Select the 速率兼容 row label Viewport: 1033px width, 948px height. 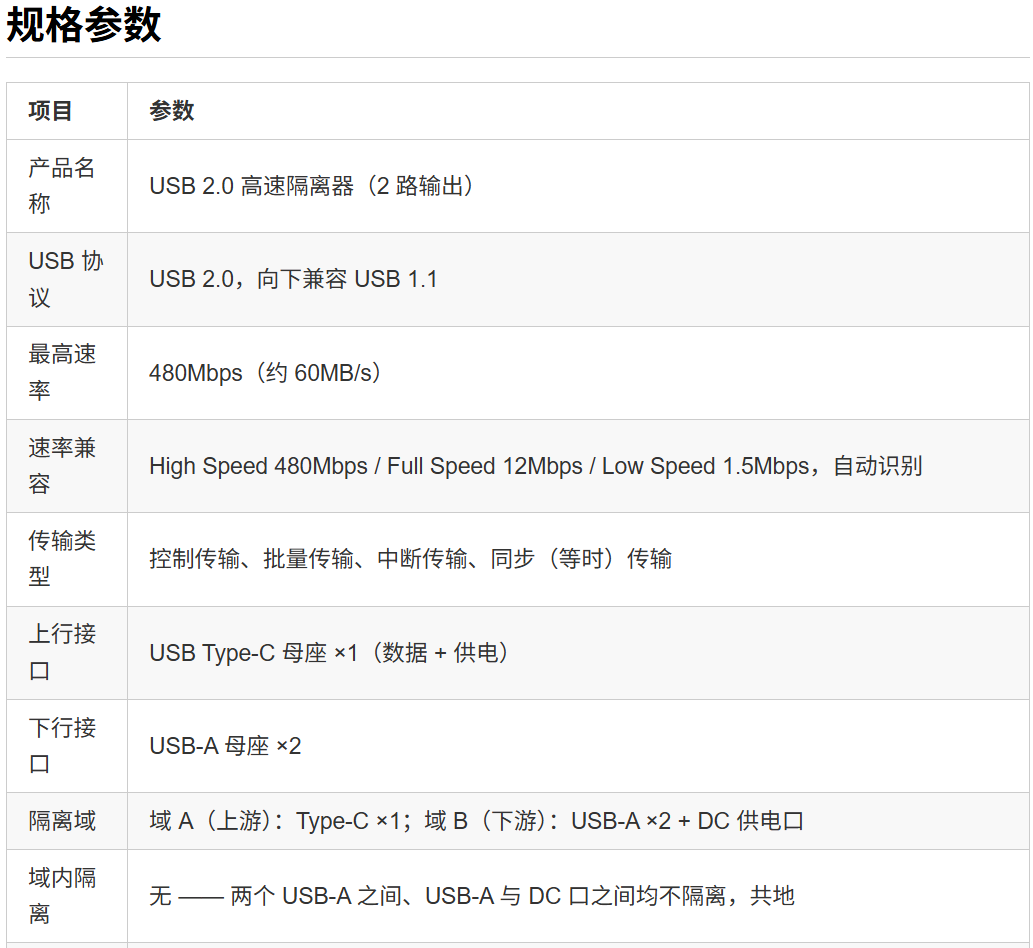click(62, 466)
